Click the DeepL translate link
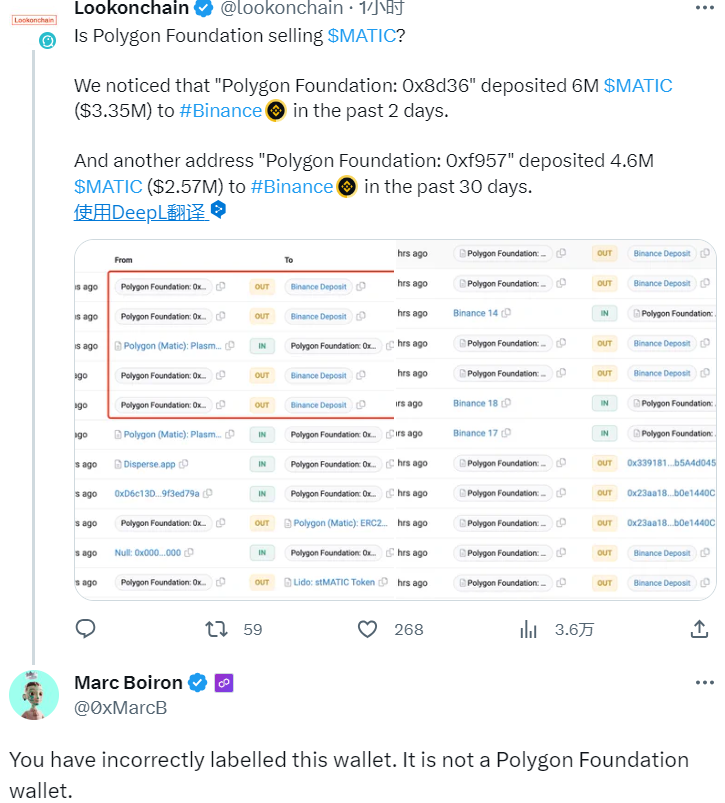 point(140,212)
